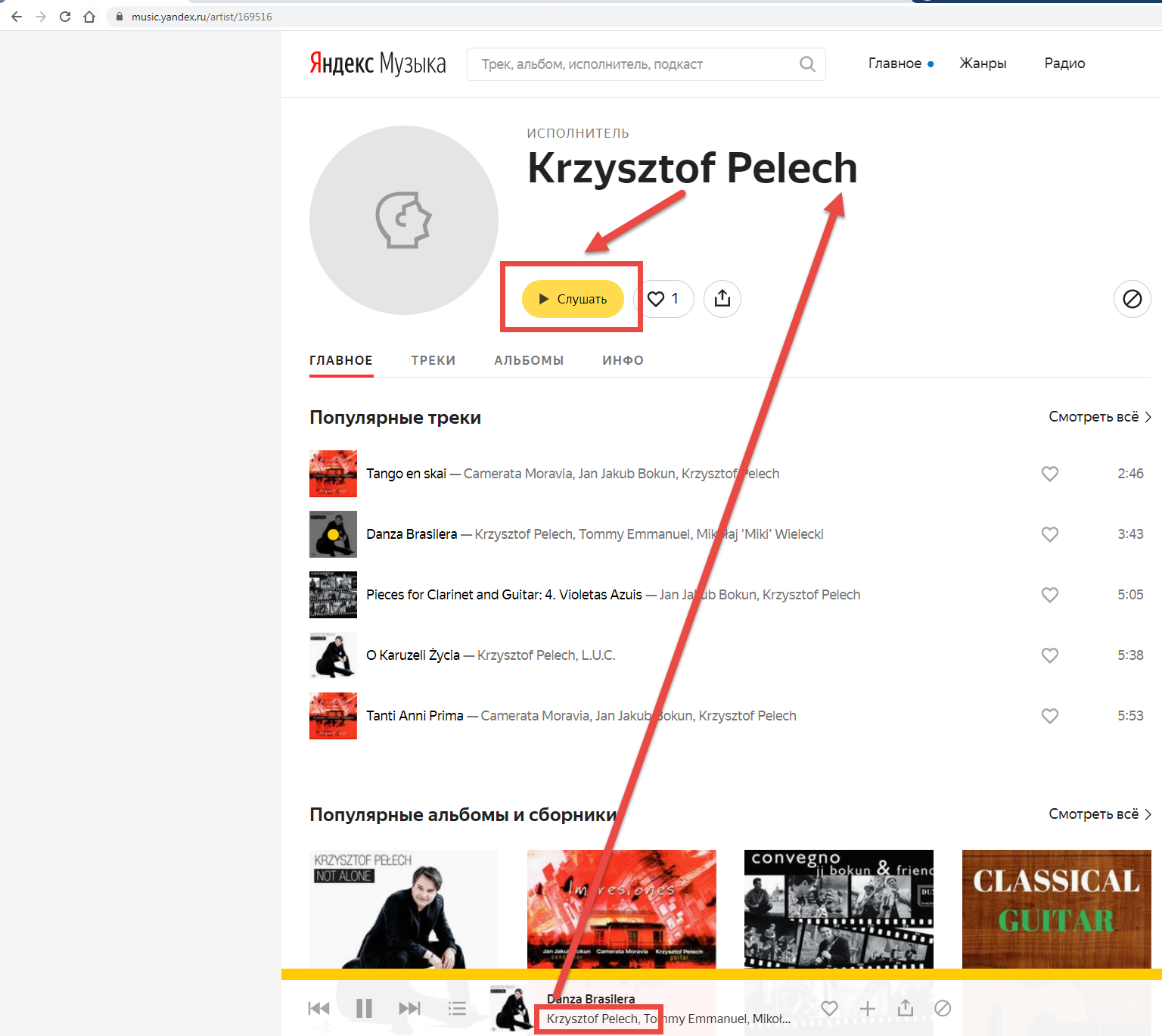Open the Not Alone album cover

(404, 909)
